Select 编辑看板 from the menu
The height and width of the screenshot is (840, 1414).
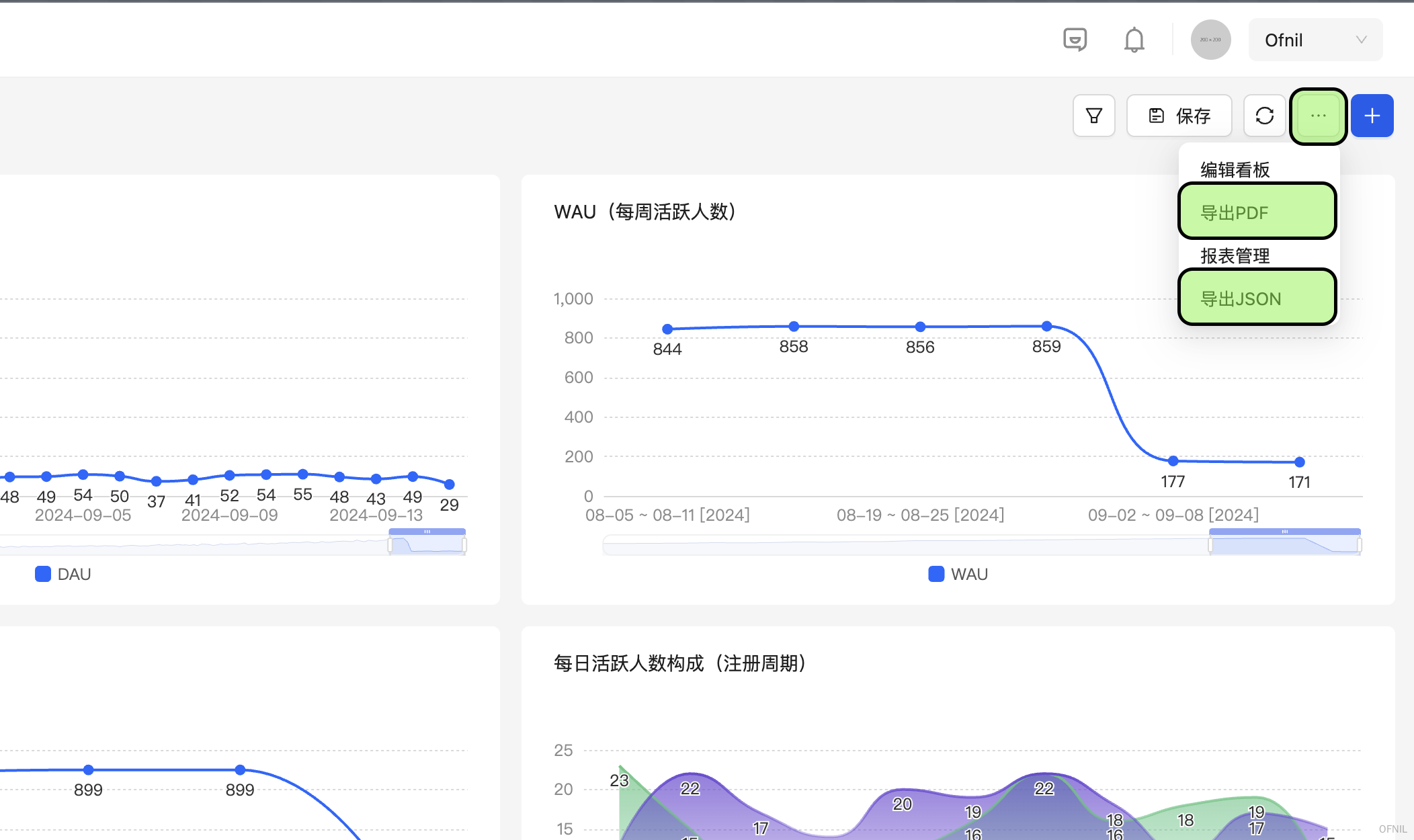1235,169
